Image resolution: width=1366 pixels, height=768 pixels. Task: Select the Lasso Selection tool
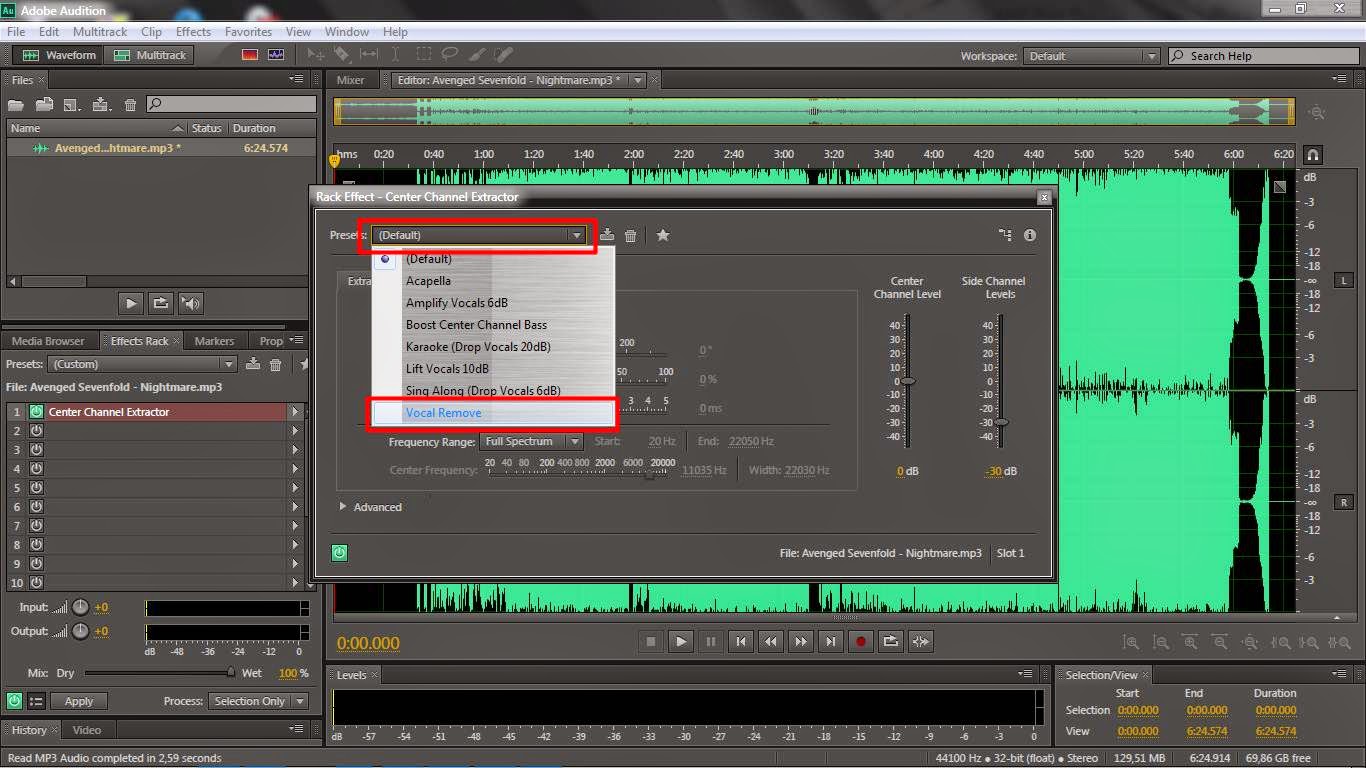coord(449,55)
